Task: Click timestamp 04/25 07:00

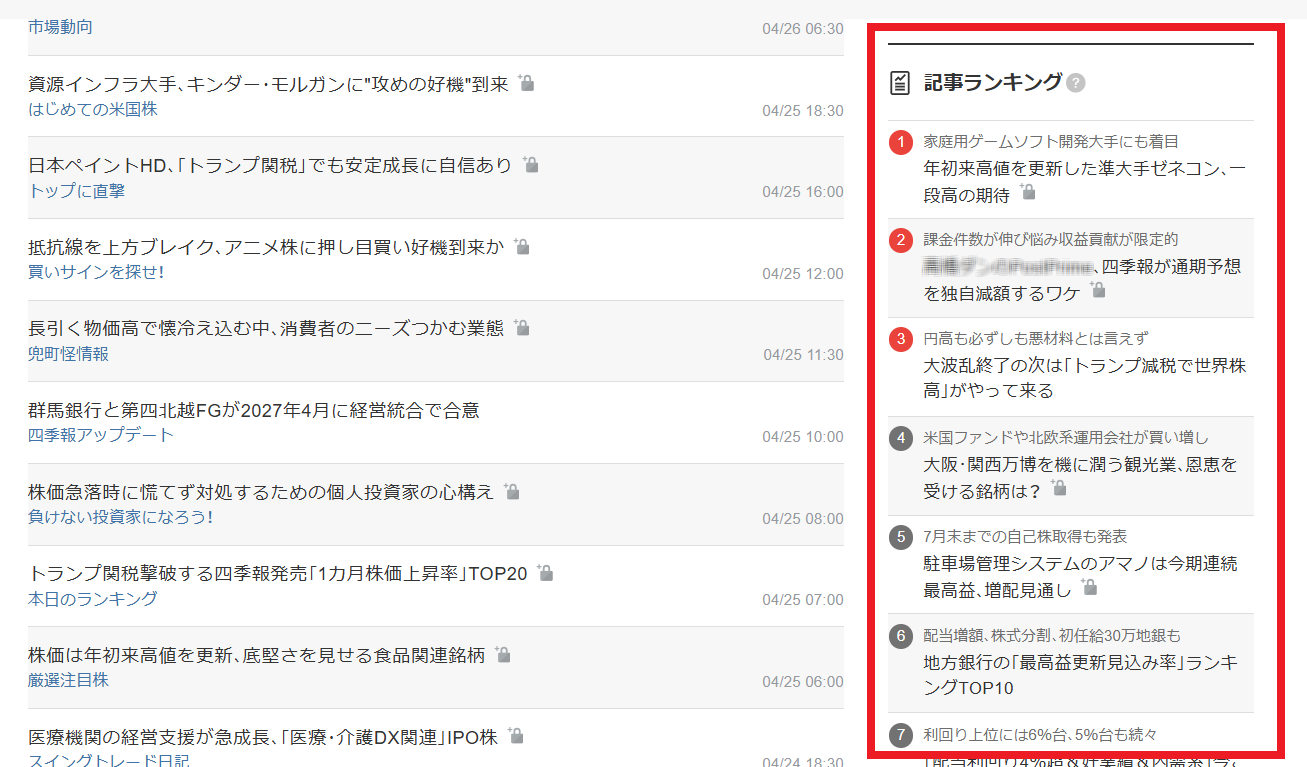Action: (x=803, y=600)
